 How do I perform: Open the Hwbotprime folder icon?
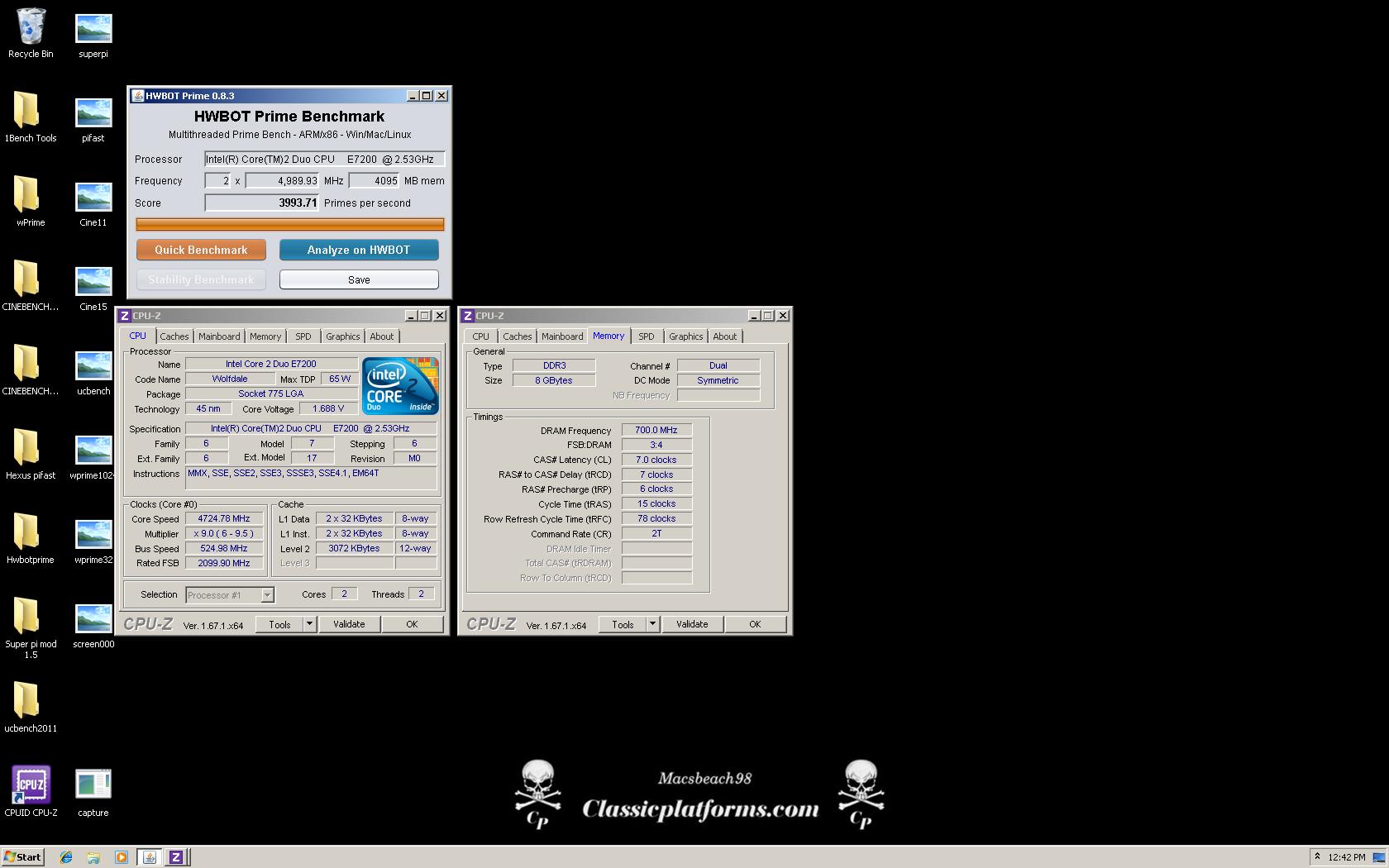31,539
